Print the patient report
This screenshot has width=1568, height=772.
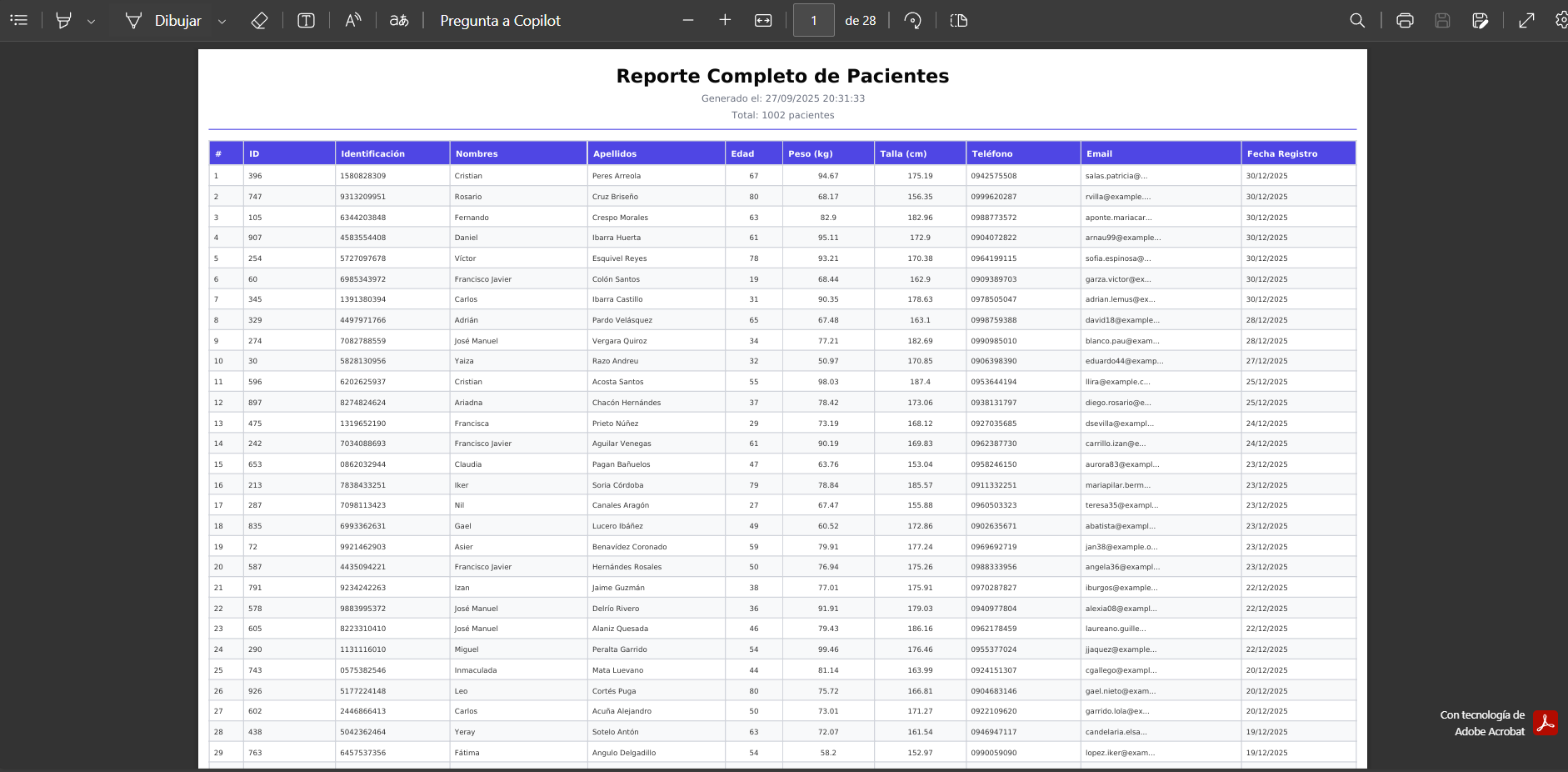click(x=1405, y=21)
